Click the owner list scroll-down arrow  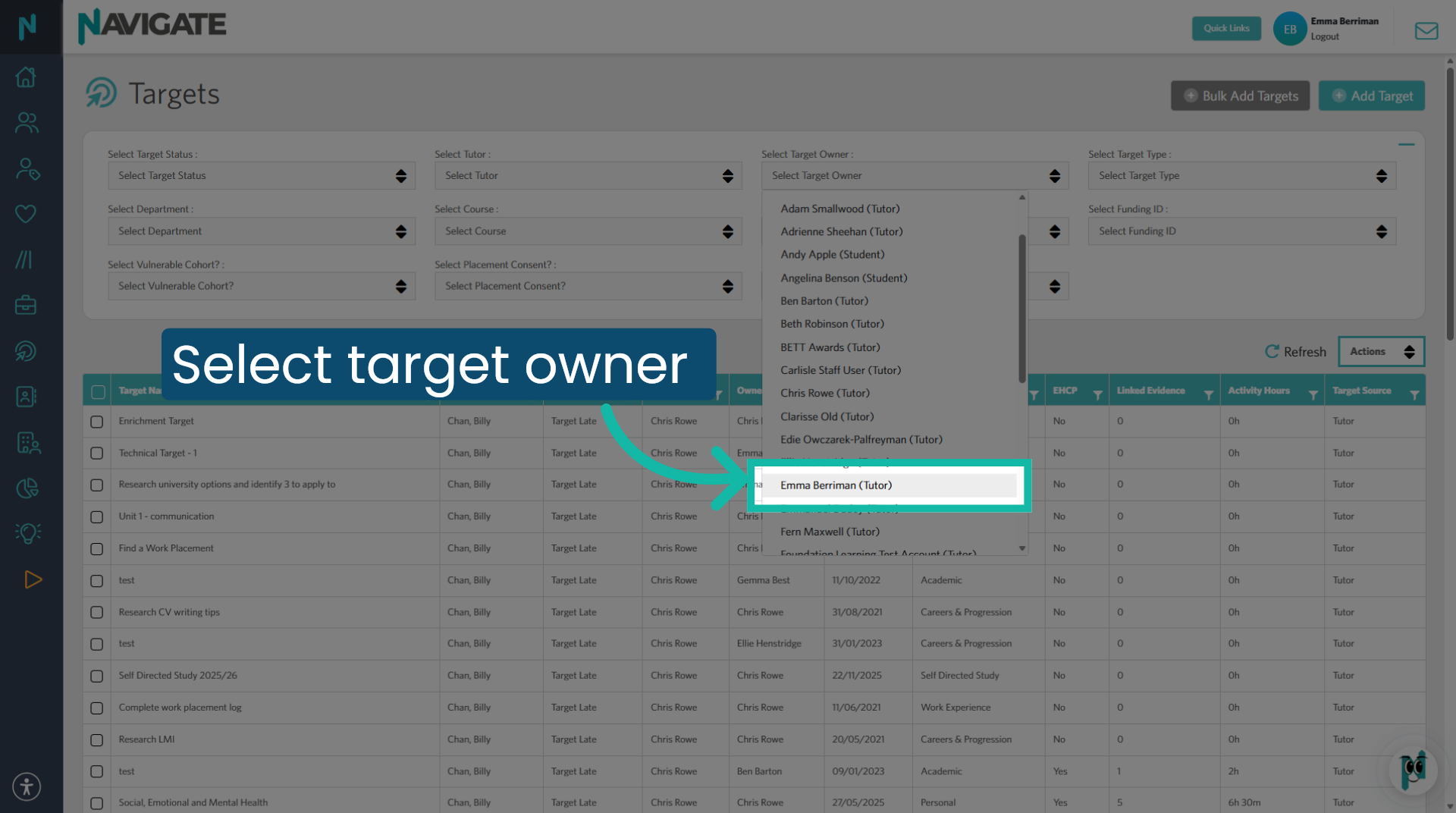(1022, 548)
